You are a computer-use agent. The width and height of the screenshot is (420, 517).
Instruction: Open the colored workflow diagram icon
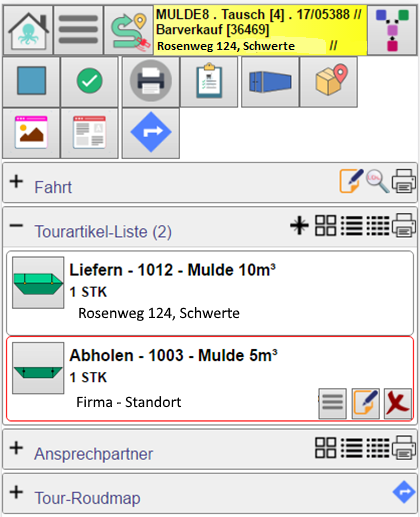392,30
